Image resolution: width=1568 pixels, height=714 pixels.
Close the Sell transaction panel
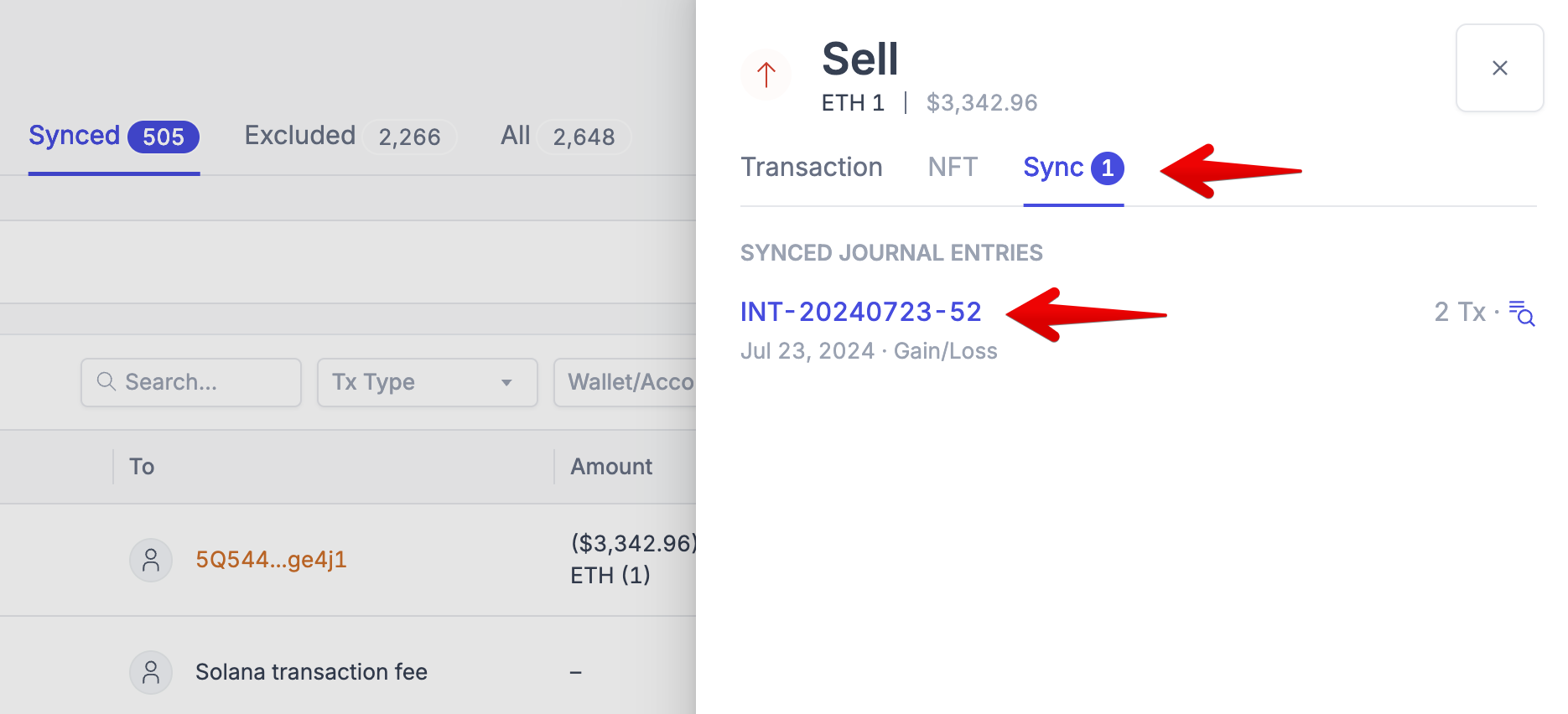1499,68
